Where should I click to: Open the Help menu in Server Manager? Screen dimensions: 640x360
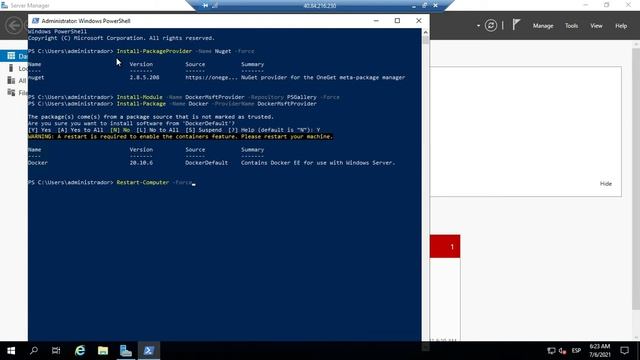[621, 26]
